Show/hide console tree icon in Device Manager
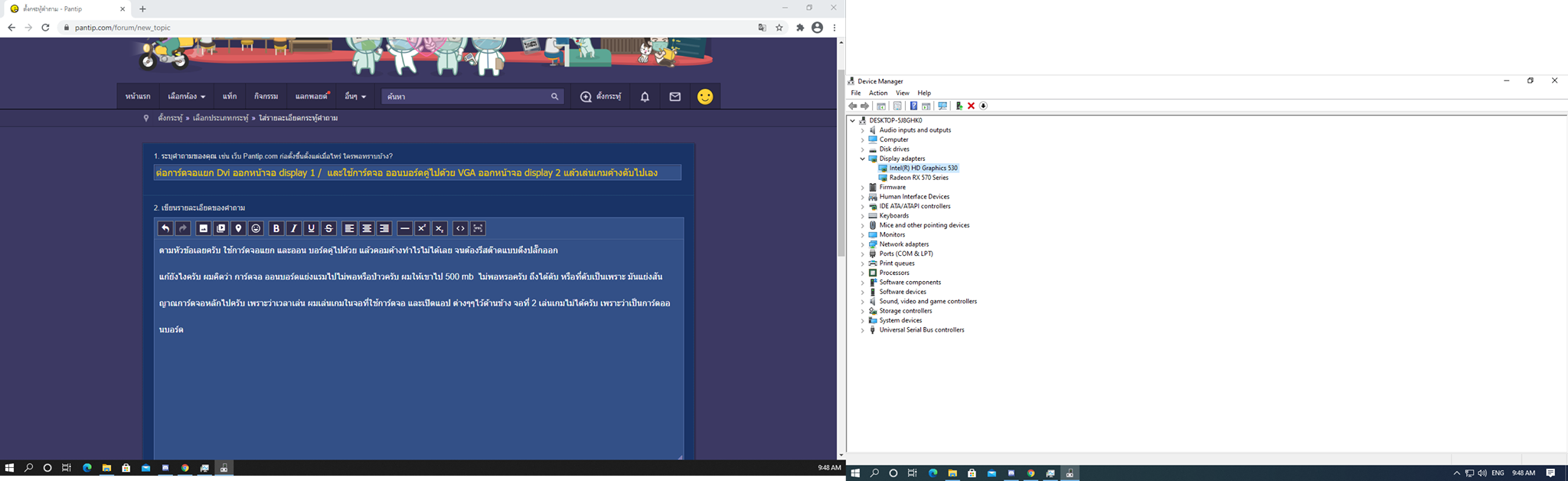 click(x=881, y=106)
